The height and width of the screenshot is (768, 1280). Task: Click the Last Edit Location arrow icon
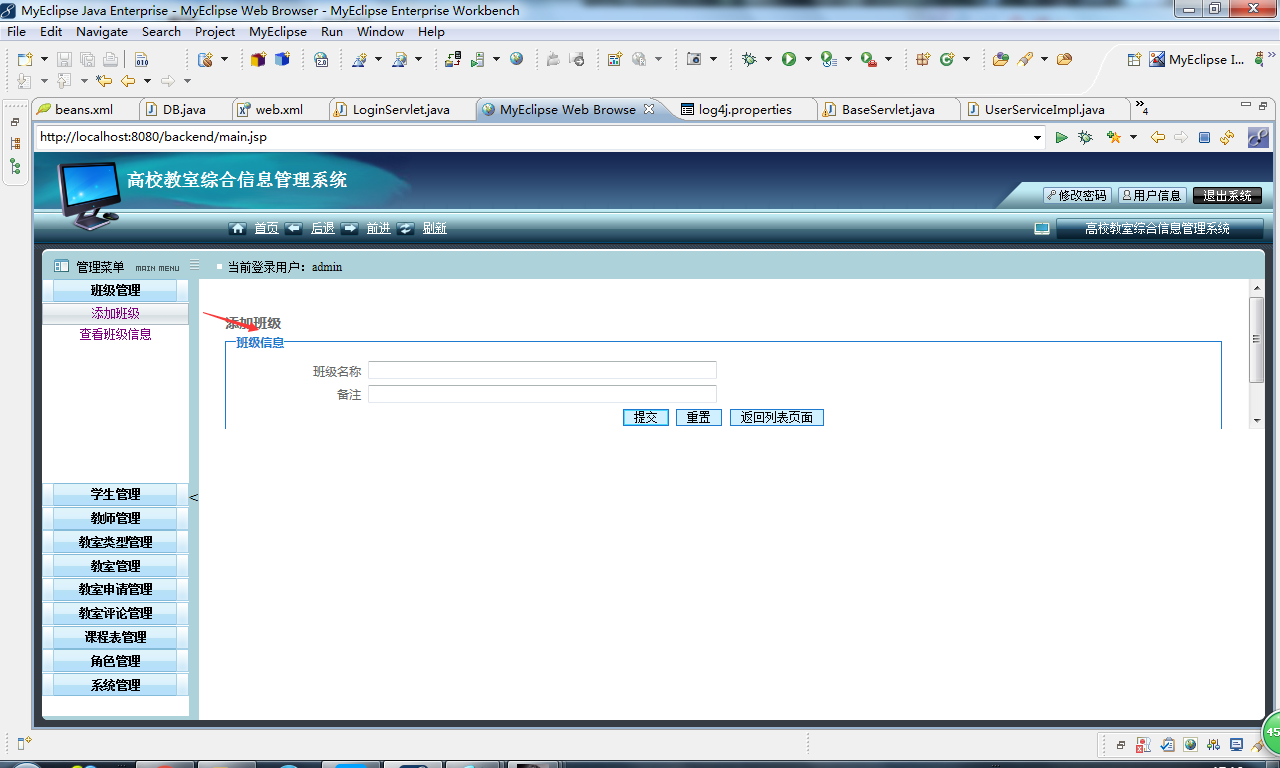[x=103, y=81]
